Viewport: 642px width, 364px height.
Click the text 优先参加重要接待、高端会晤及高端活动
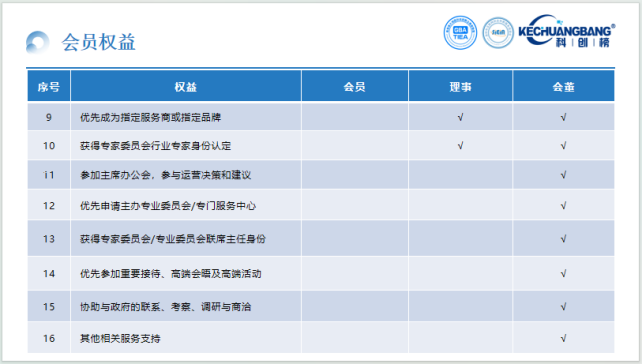pyautogui.click(x=171, y=274)
